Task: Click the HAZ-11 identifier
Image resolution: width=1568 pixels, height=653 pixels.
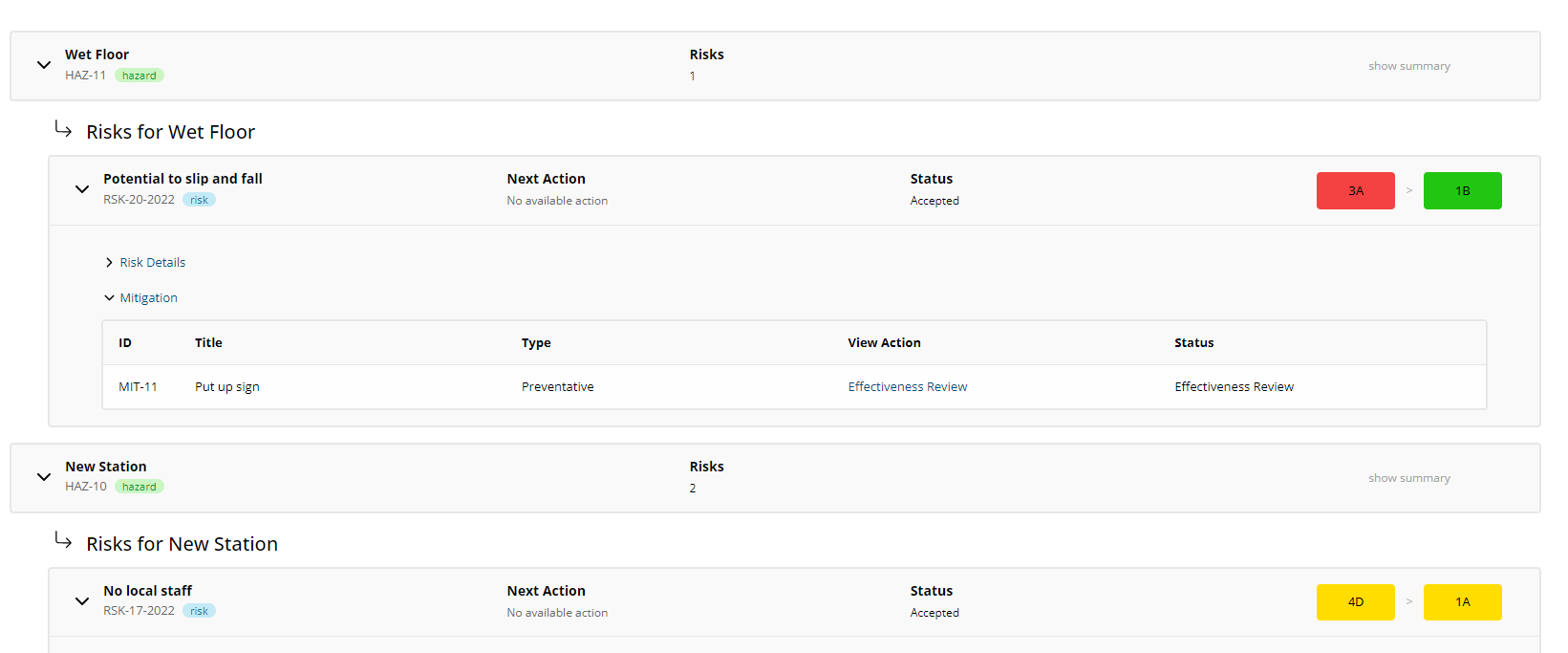Action: [x=86, y=76]
